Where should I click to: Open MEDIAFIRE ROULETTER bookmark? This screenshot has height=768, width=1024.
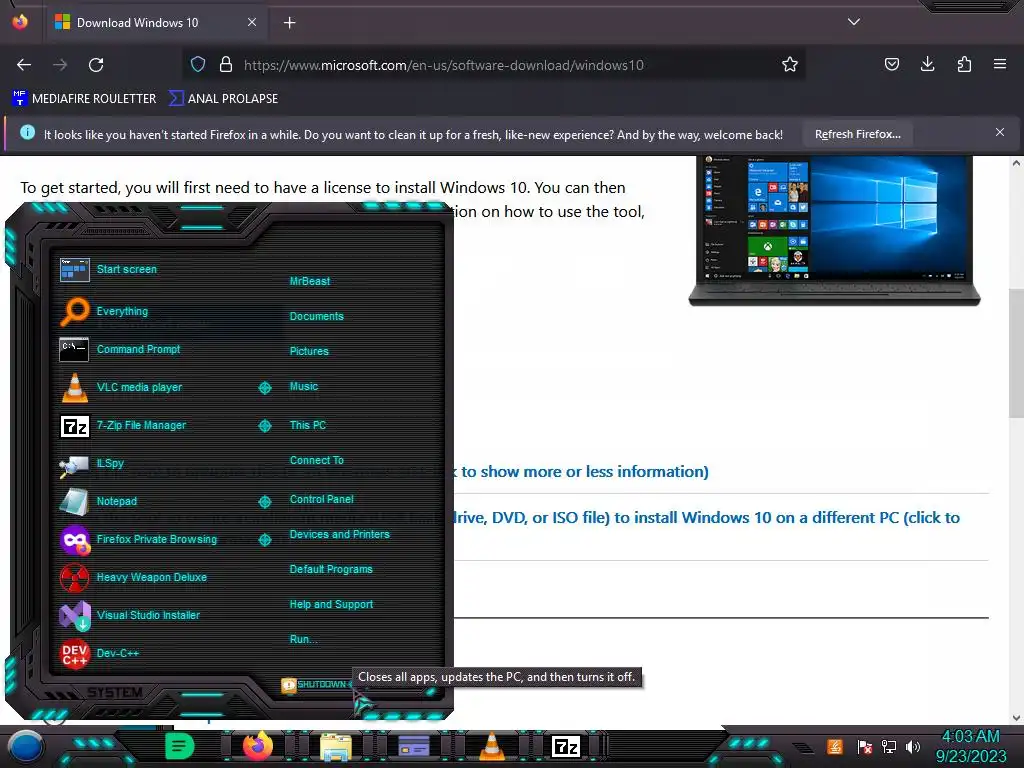click(x=84, y=99)
